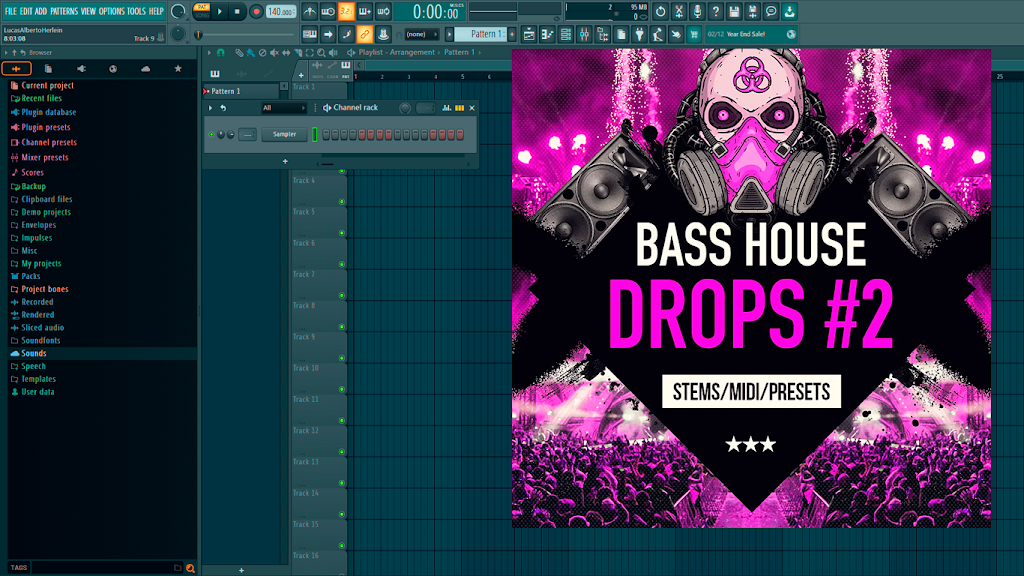
Task: Open the global snap (none) dropdown
Action: 421,34
